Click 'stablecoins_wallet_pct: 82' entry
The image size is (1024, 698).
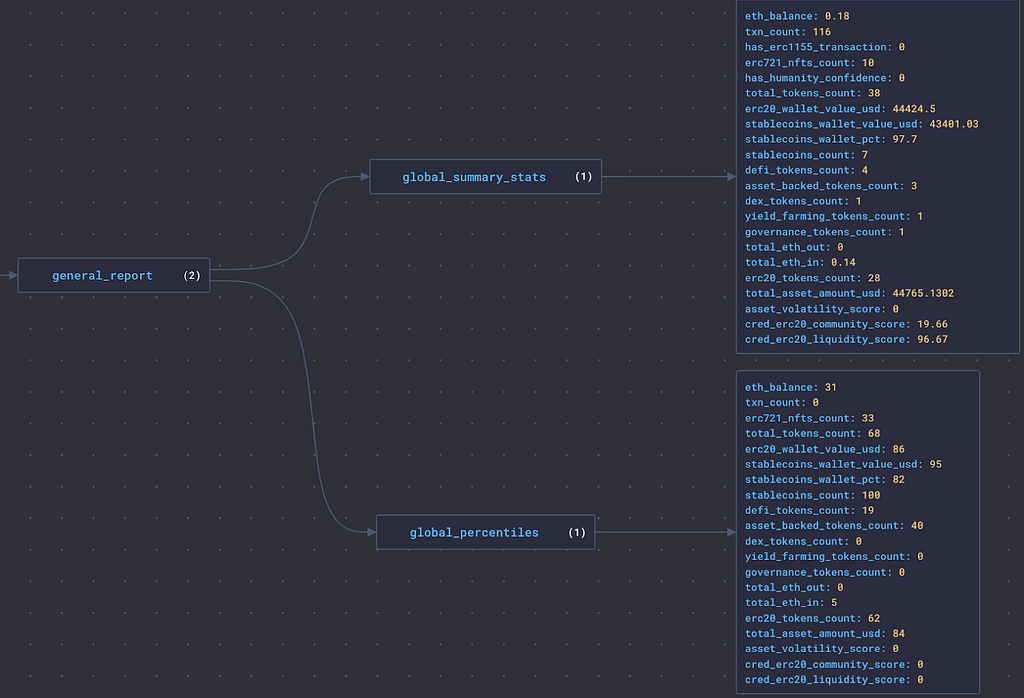(825, 479)
